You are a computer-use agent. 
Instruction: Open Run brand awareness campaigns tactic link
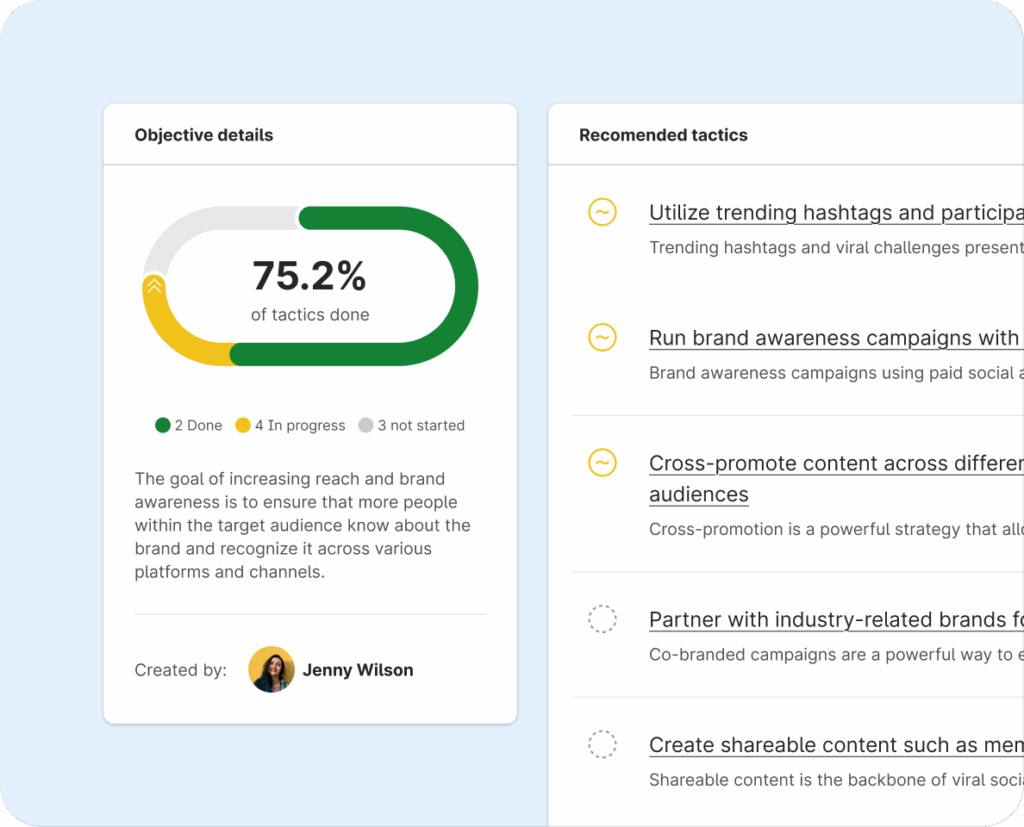[x=835, y=338]
